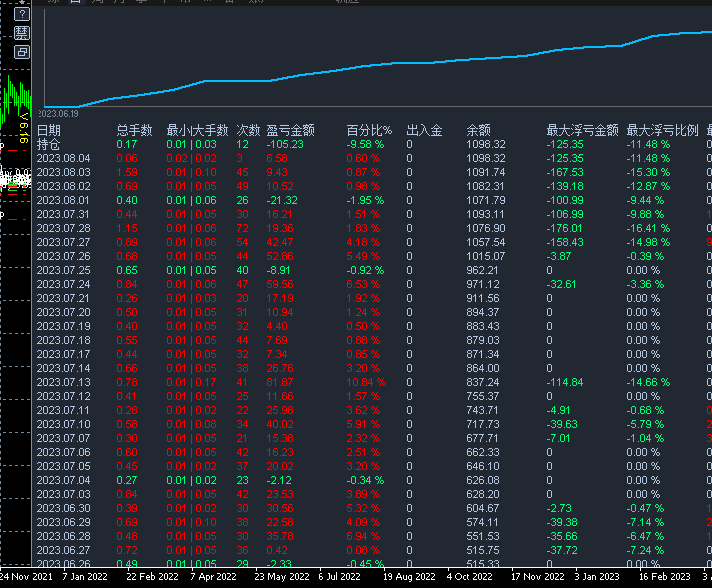Select the 2023.08.01 date row
Screen dimensions: 712x588
coord(64,201)
